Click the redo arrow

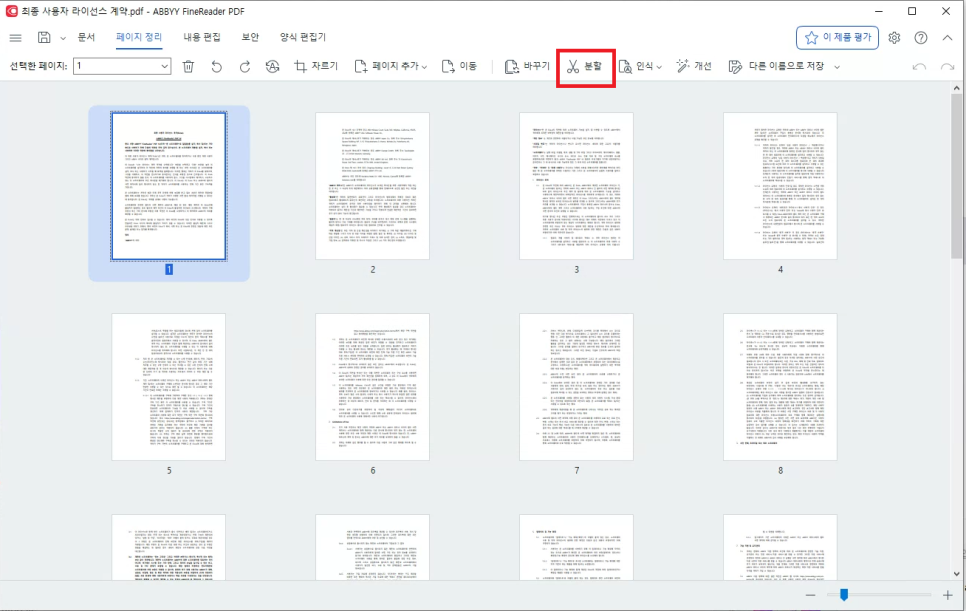click(x=948, y=67)
